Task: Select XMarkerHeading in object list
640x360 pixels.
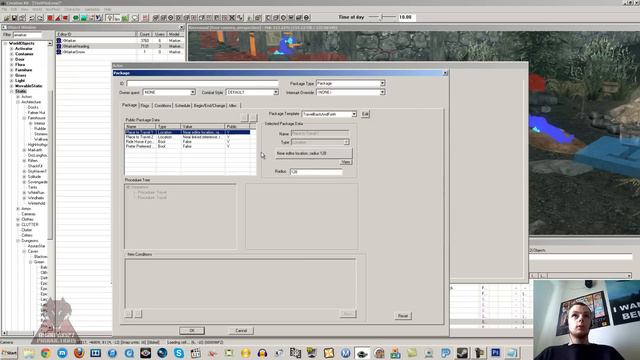Action: click(x=120, y=47)
